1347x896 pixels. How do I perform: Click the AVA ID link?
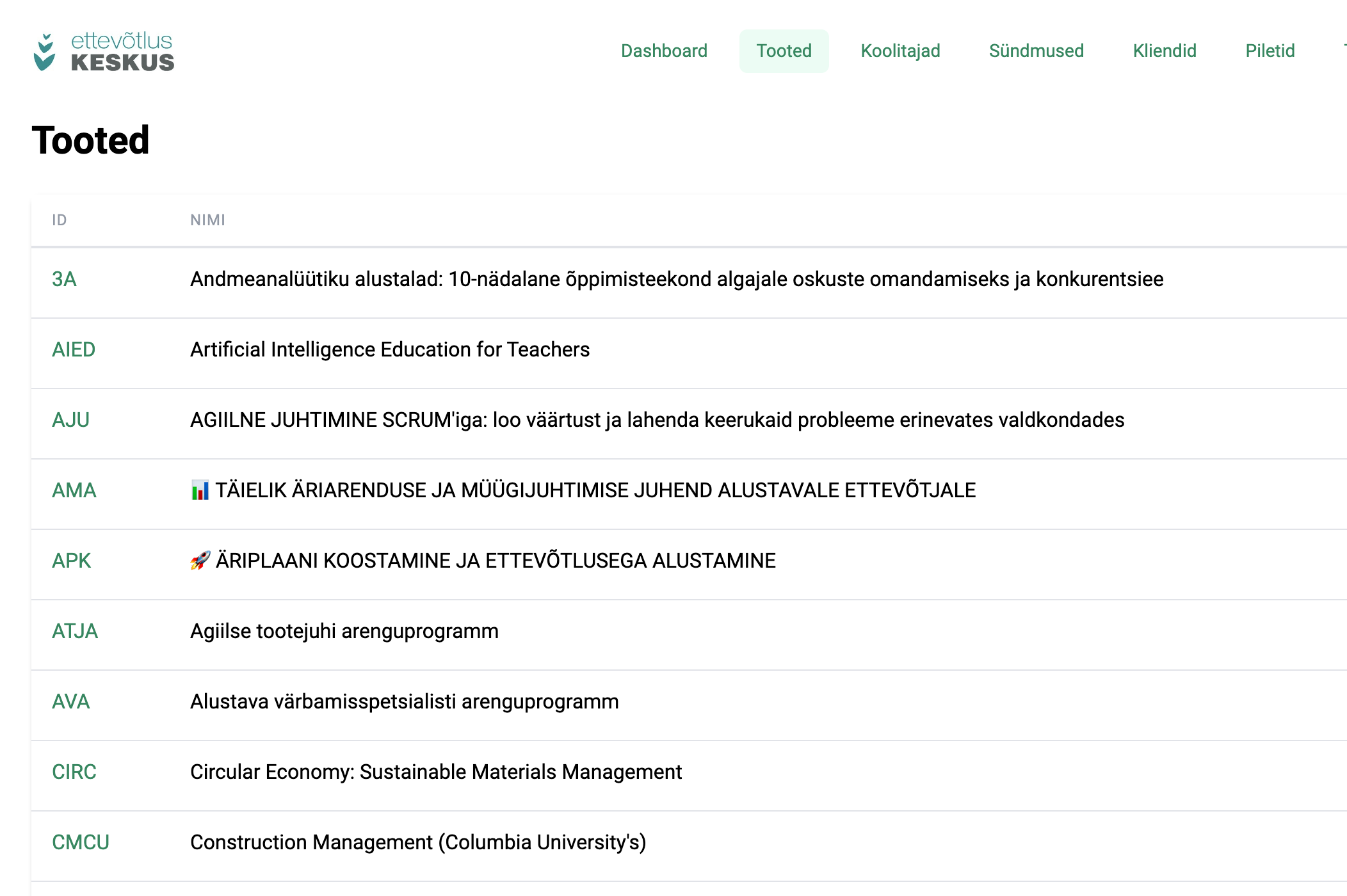point(70,702)
